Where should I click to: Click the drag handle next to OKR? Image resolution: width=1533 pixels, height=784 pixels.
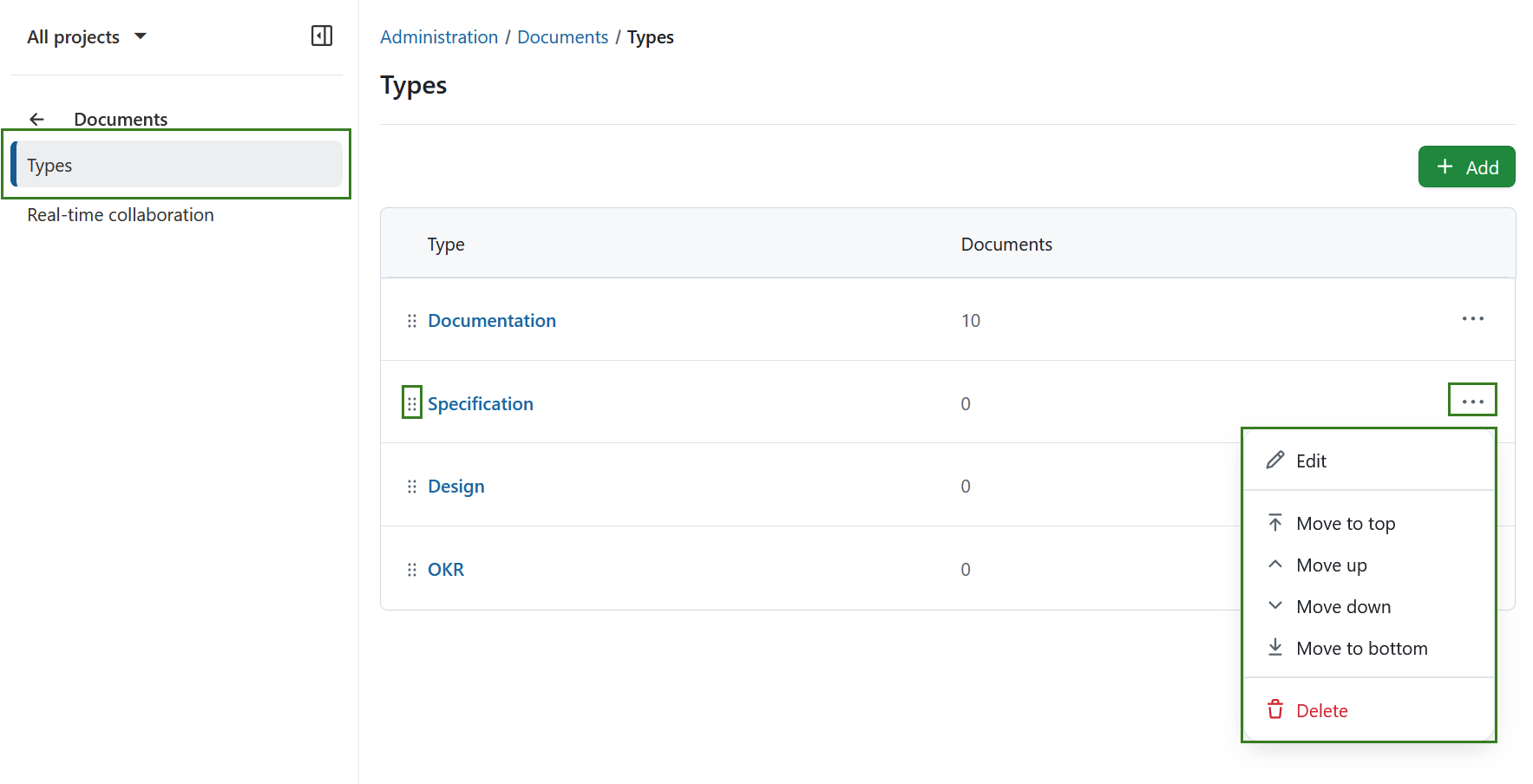tap(411, 569)
